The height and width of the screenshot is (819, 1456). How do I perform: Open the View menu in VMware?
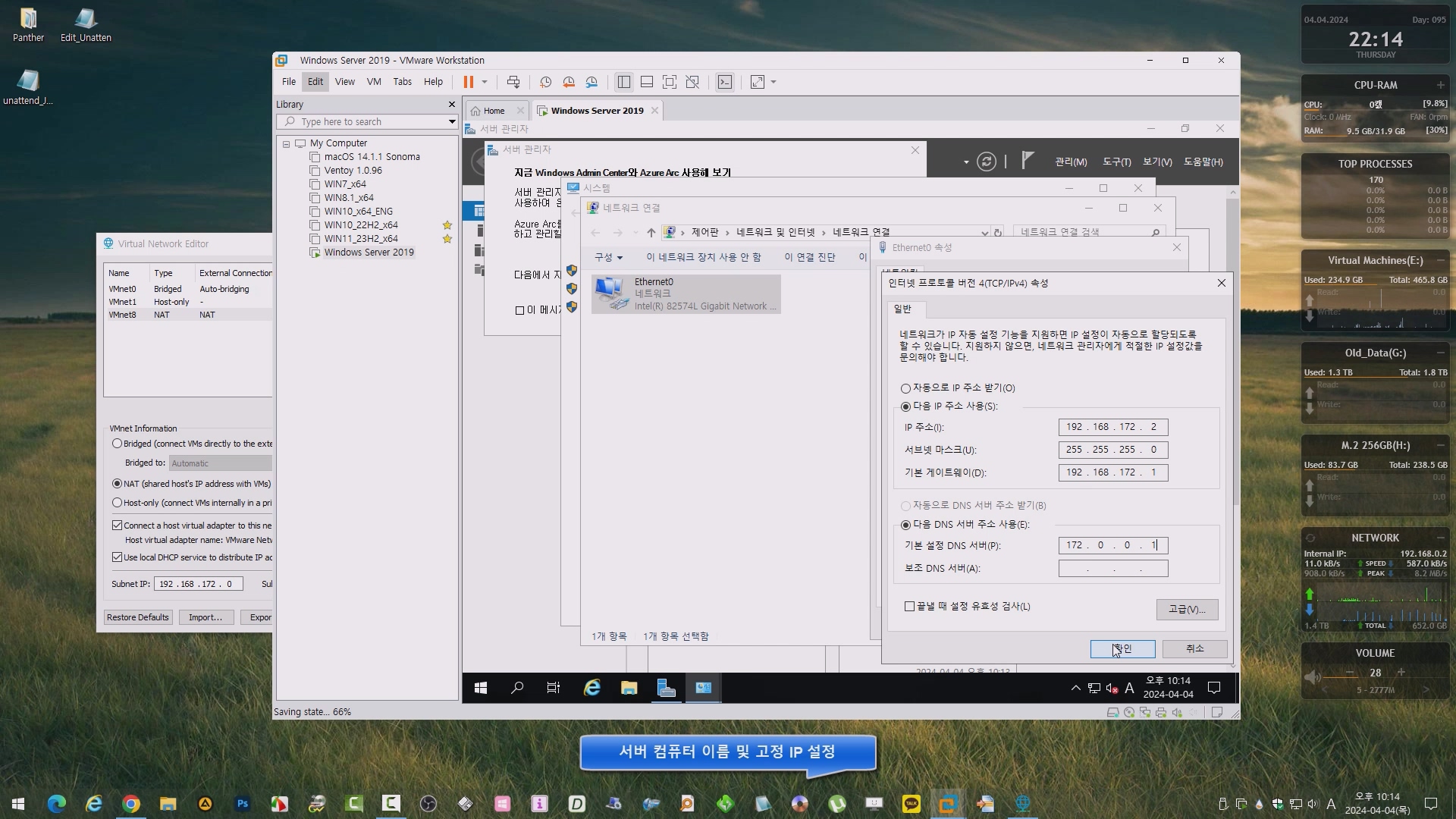[x=345, y=82]
